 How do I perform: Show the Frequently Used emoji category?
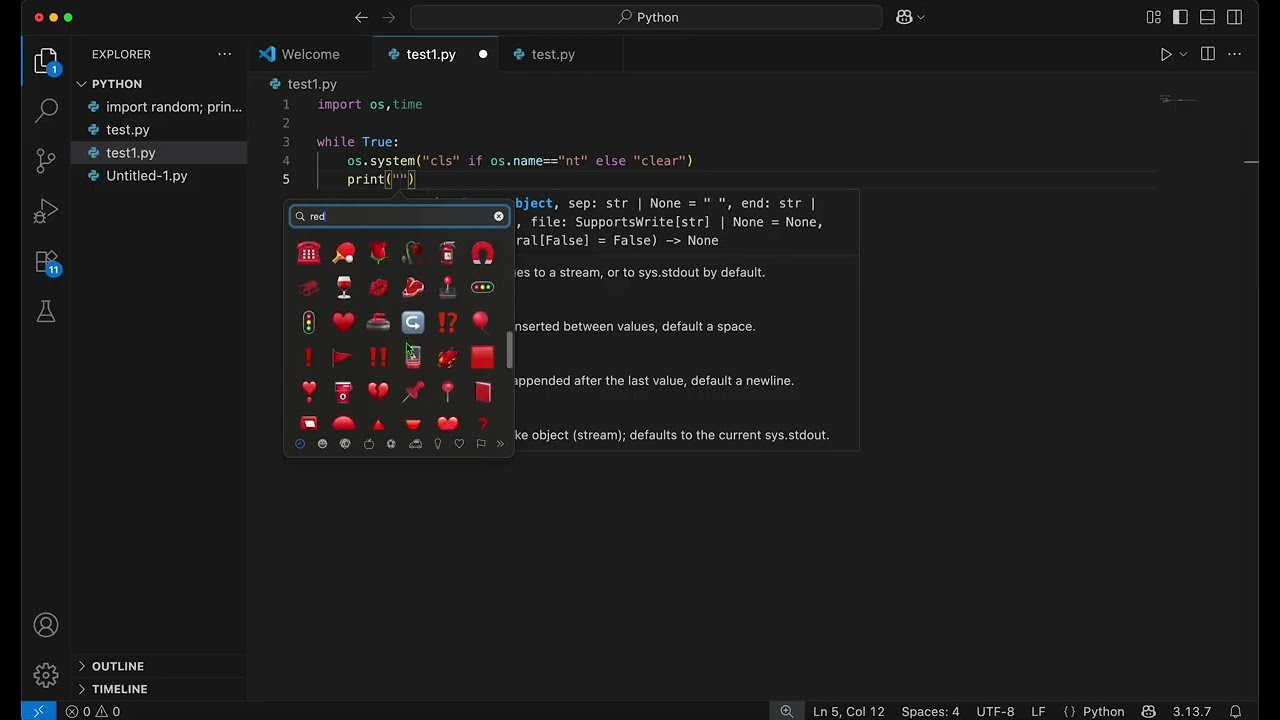[x=300, y=444]
